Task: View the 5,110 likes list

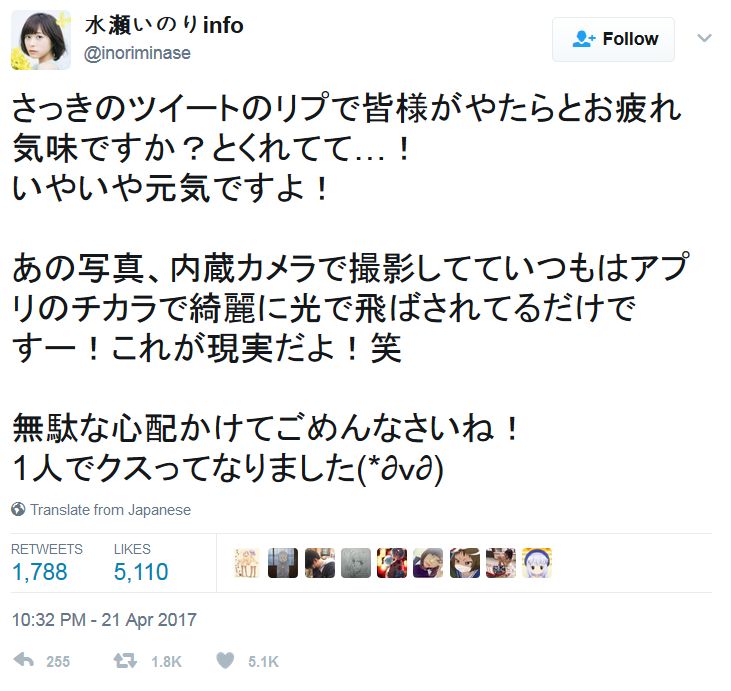Action: (x=143, y=571)
